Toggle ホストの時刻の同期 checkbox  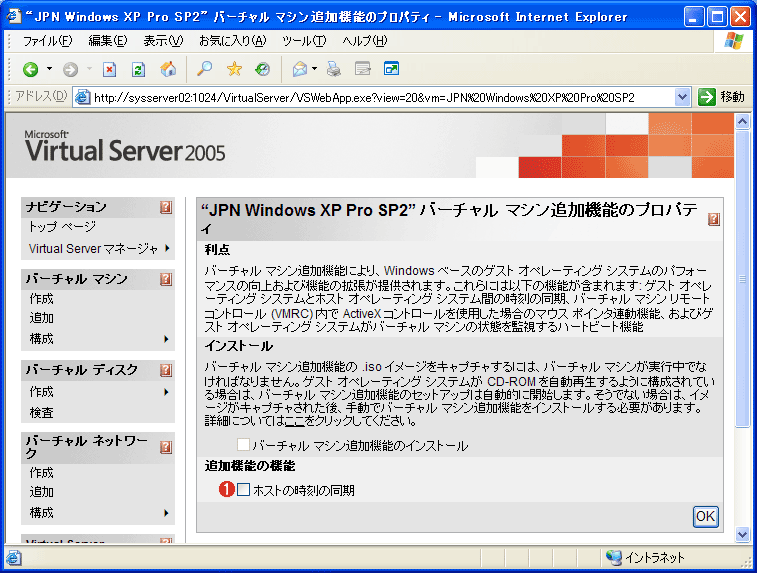pos(243,489)
